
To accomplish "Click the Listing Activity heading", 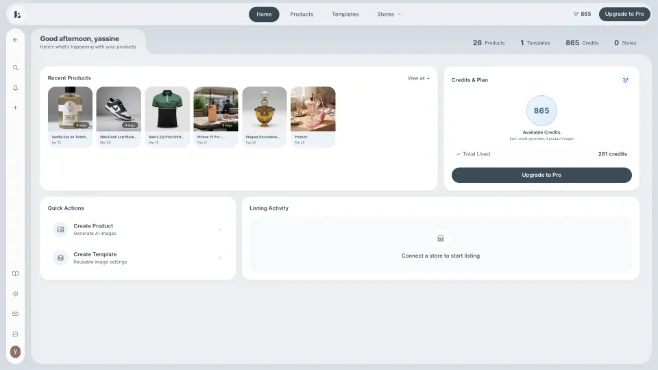I will pyautogui.click(x=269, y=208).
